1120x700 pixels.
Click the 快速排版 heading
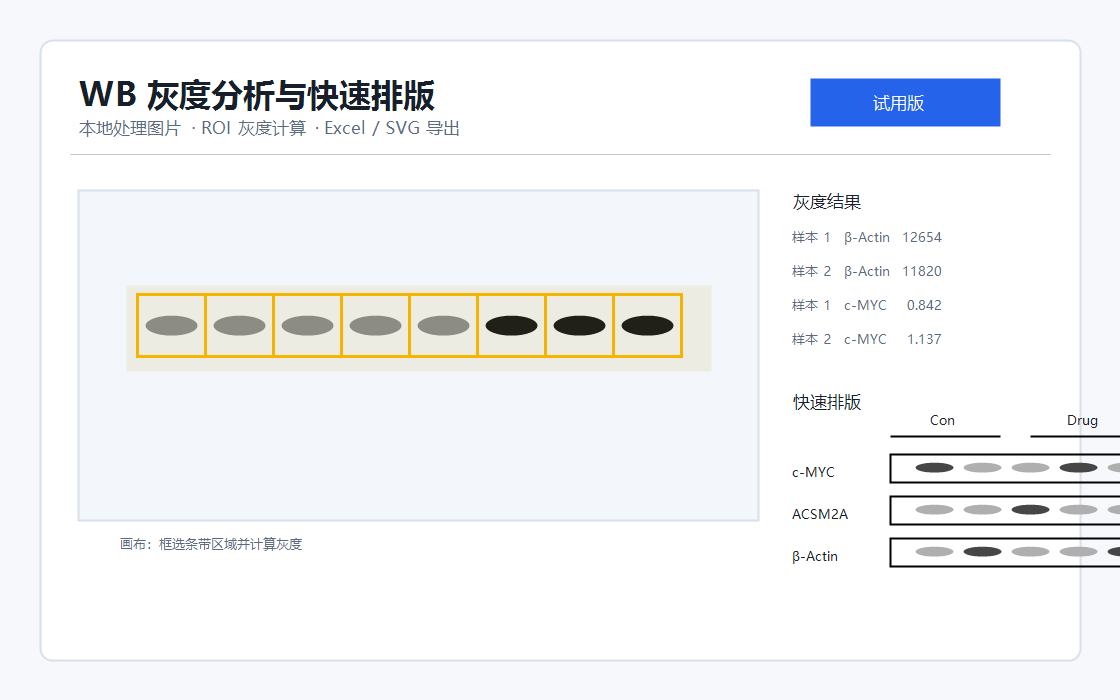pyautogui.click(x=826, y=402)
